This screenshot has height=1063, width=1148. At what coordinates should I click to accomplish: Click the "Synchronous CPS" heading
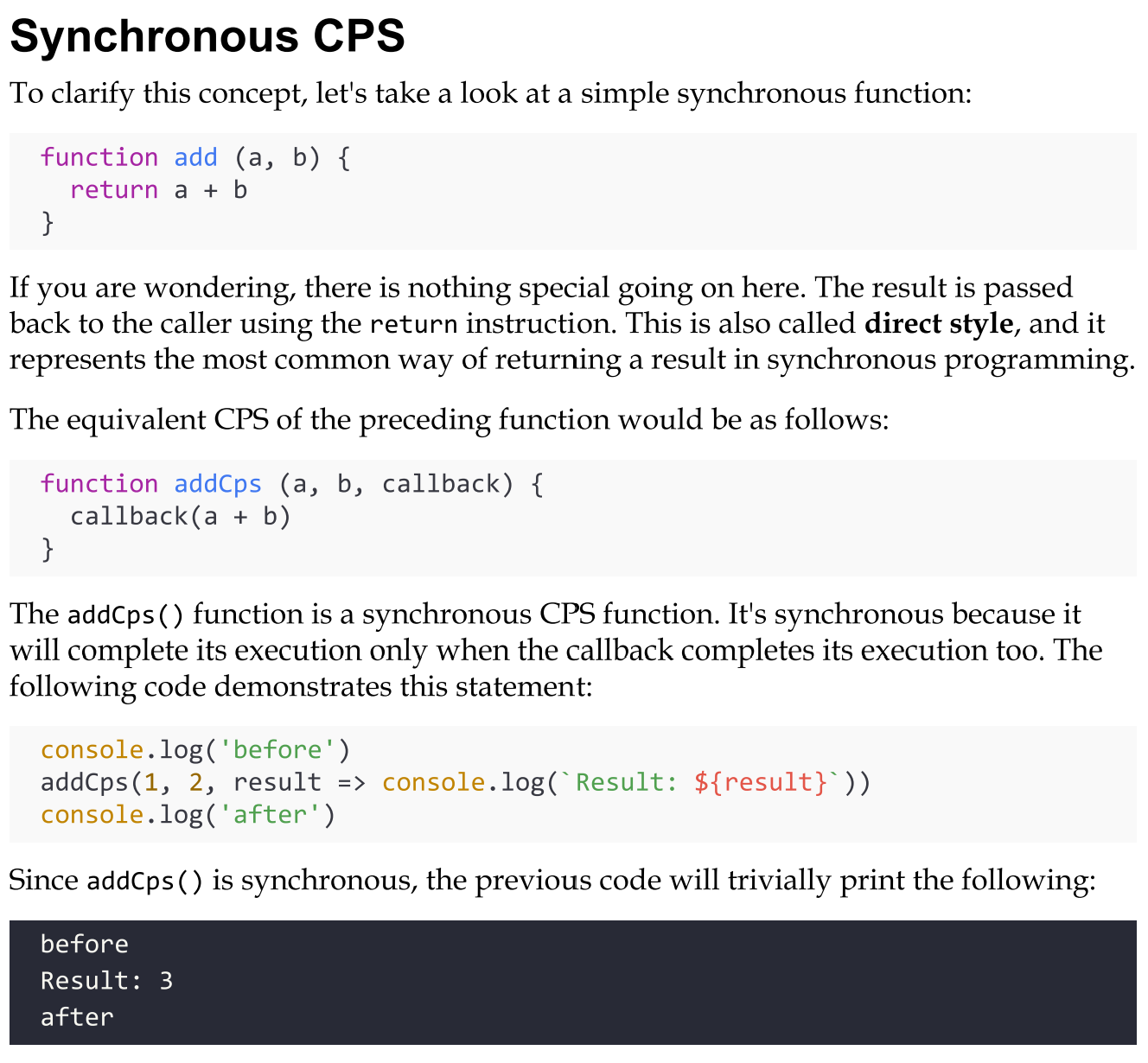(207, 37)
